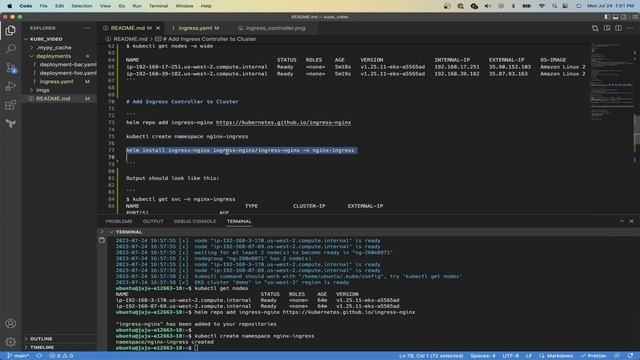
Task: Toggle bottom panel layout icon
Action: pyautogui.click(x=616, y=17)
